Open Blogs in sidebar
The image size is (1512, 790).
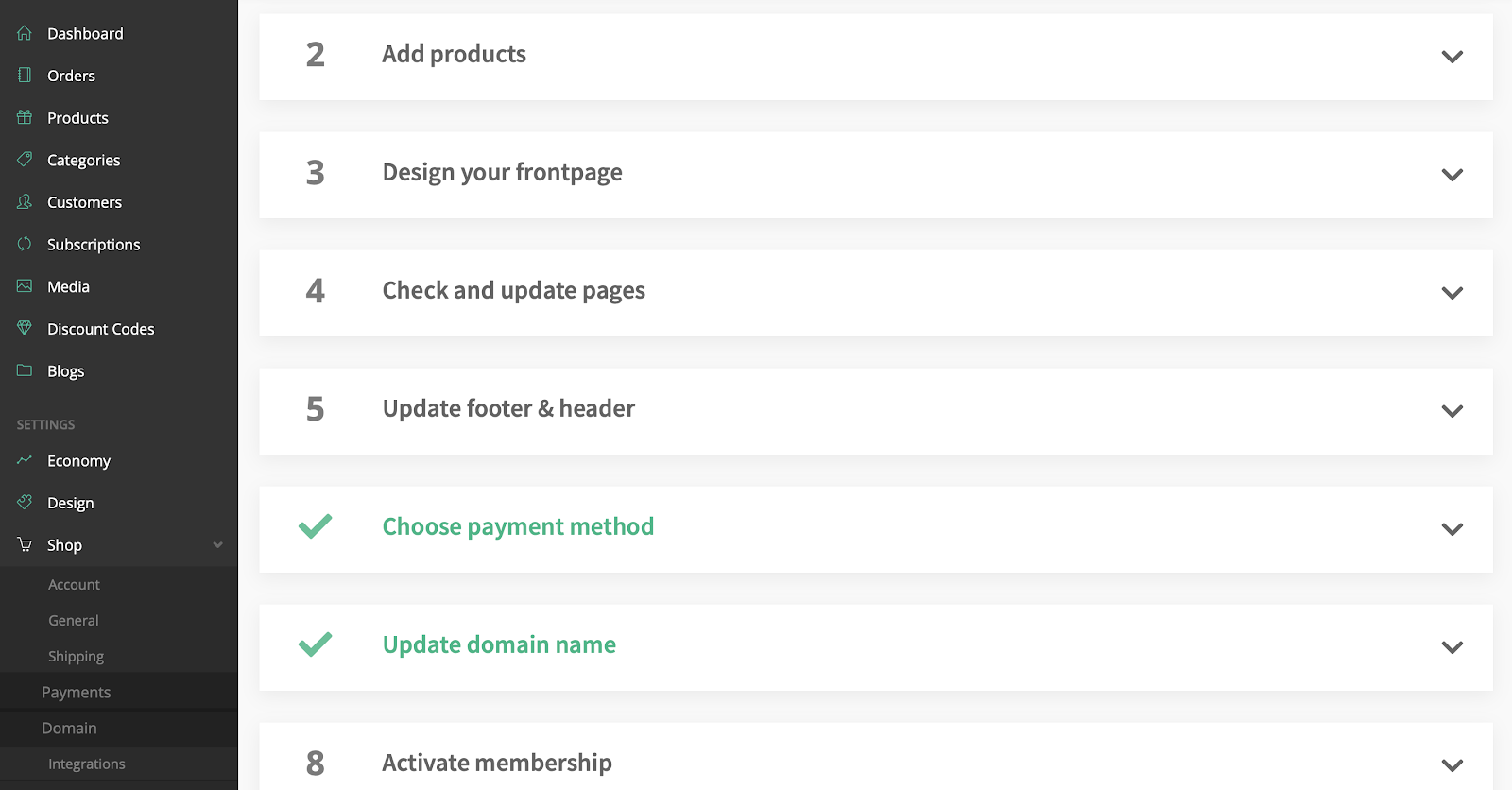coord(65,371)
